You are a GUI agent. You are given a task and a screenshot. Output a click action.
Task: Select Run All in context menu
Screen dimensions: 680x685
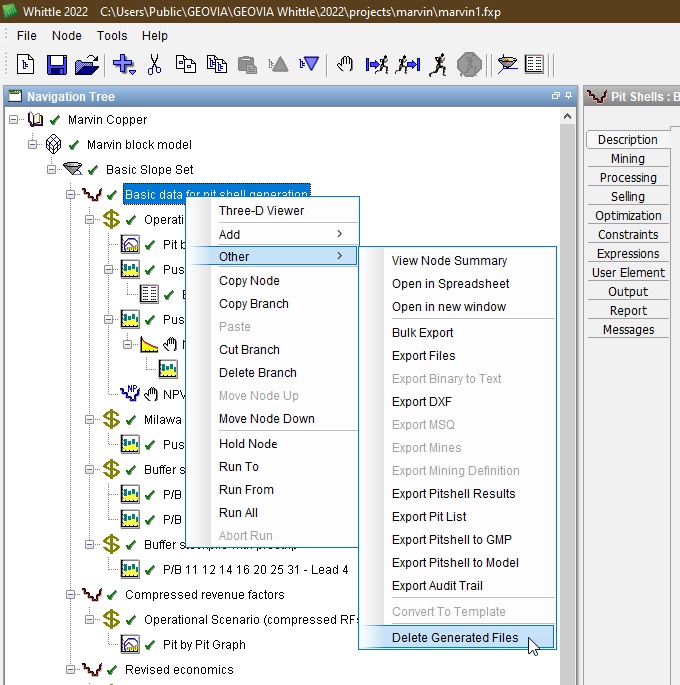point(272,512)
